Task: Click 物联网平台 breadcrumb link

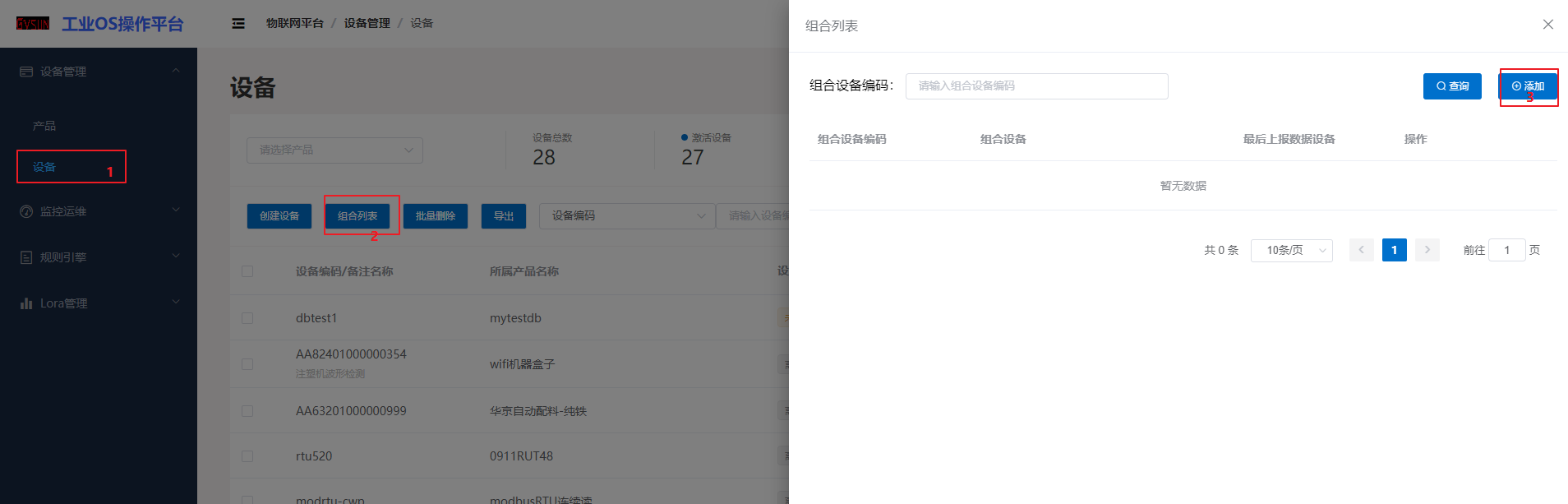Action: click(x=294, y=23)
